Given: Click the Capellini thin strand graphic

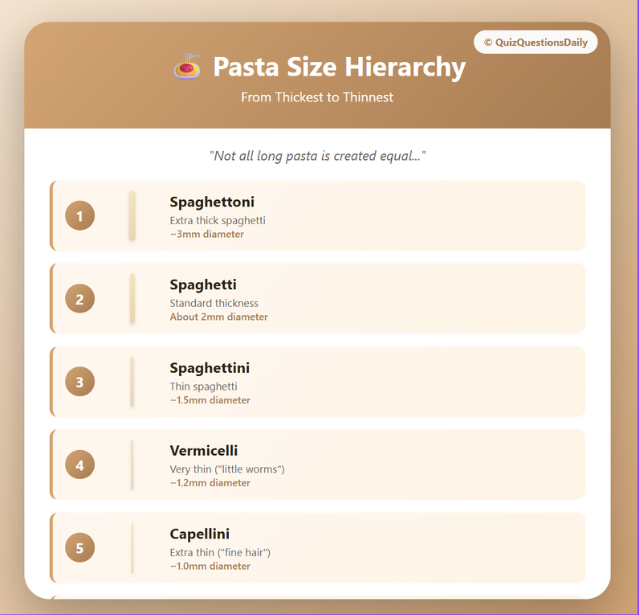Looking at the screenshot, I should (x=132, y=547).
